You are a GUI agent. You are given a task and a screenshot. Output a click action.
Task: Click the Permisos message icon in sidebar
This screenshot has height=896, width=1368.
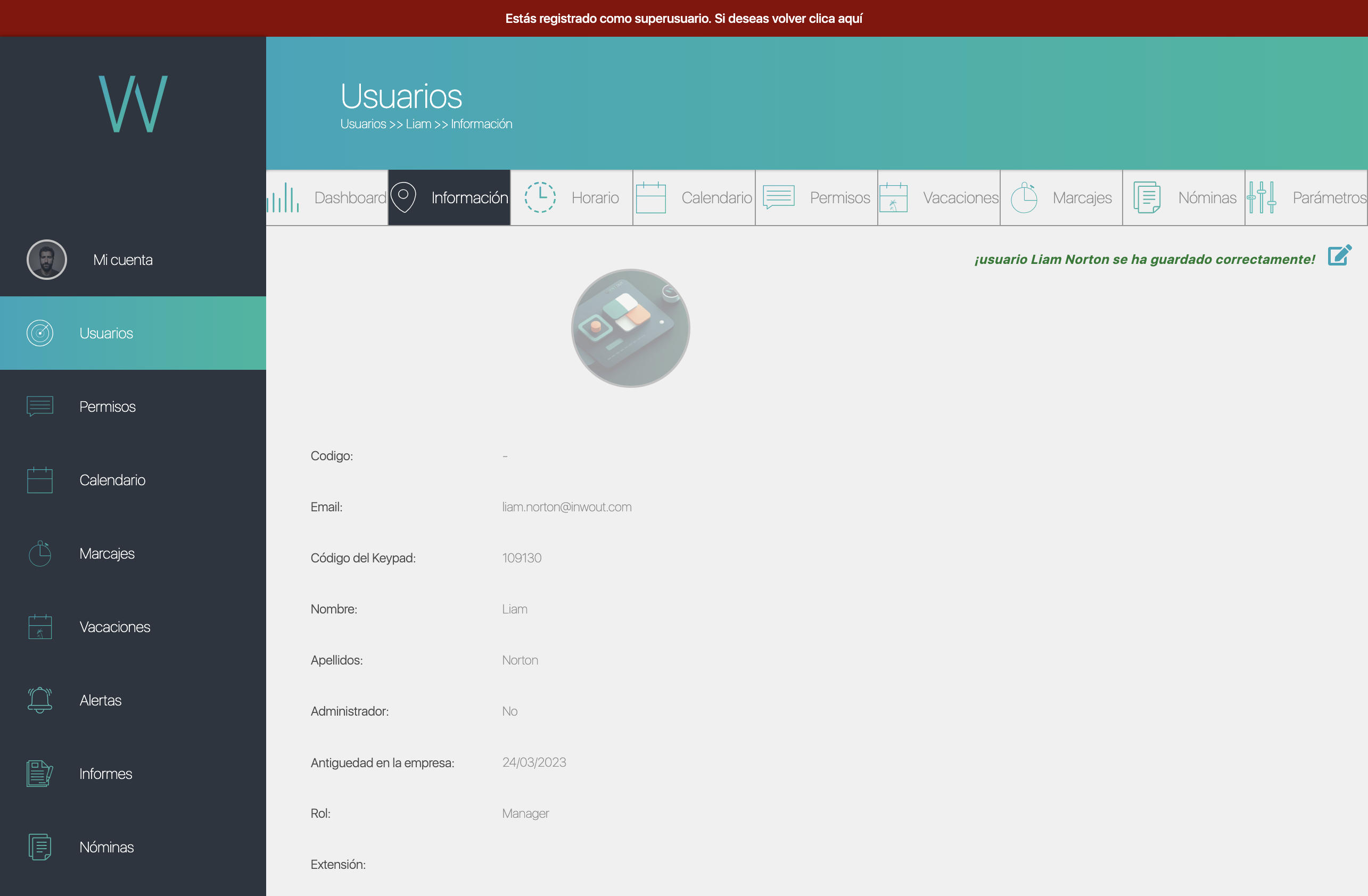coord(40,406)
